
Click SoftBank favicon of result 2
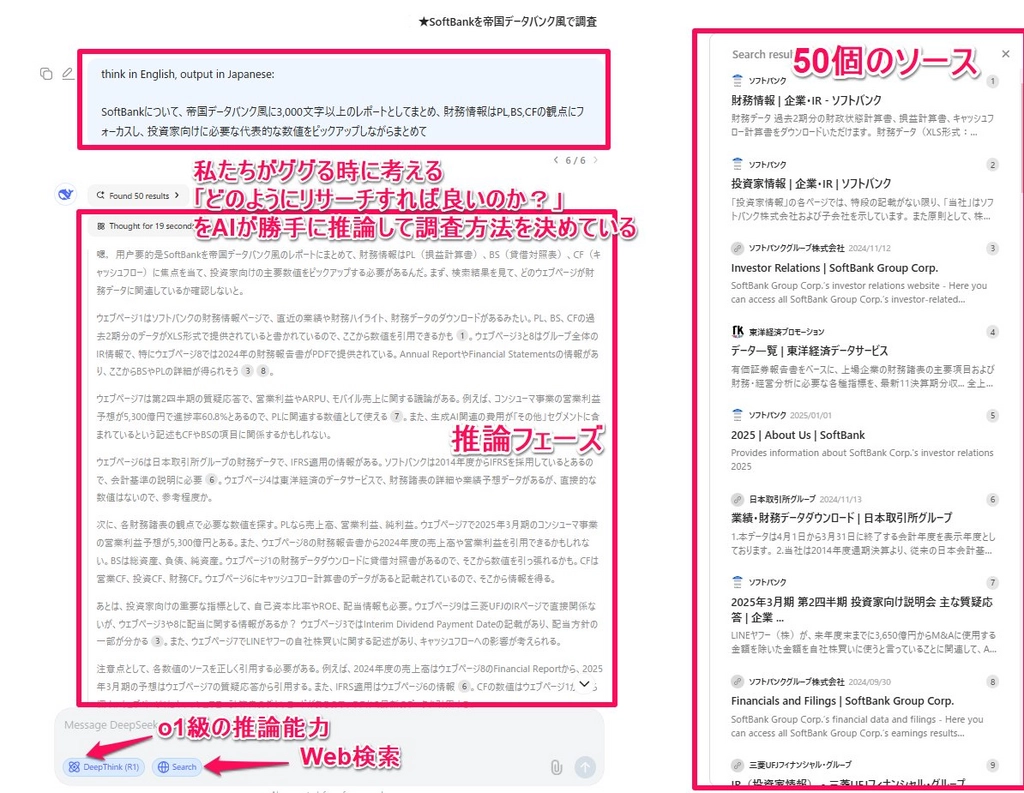coord(737,164)
